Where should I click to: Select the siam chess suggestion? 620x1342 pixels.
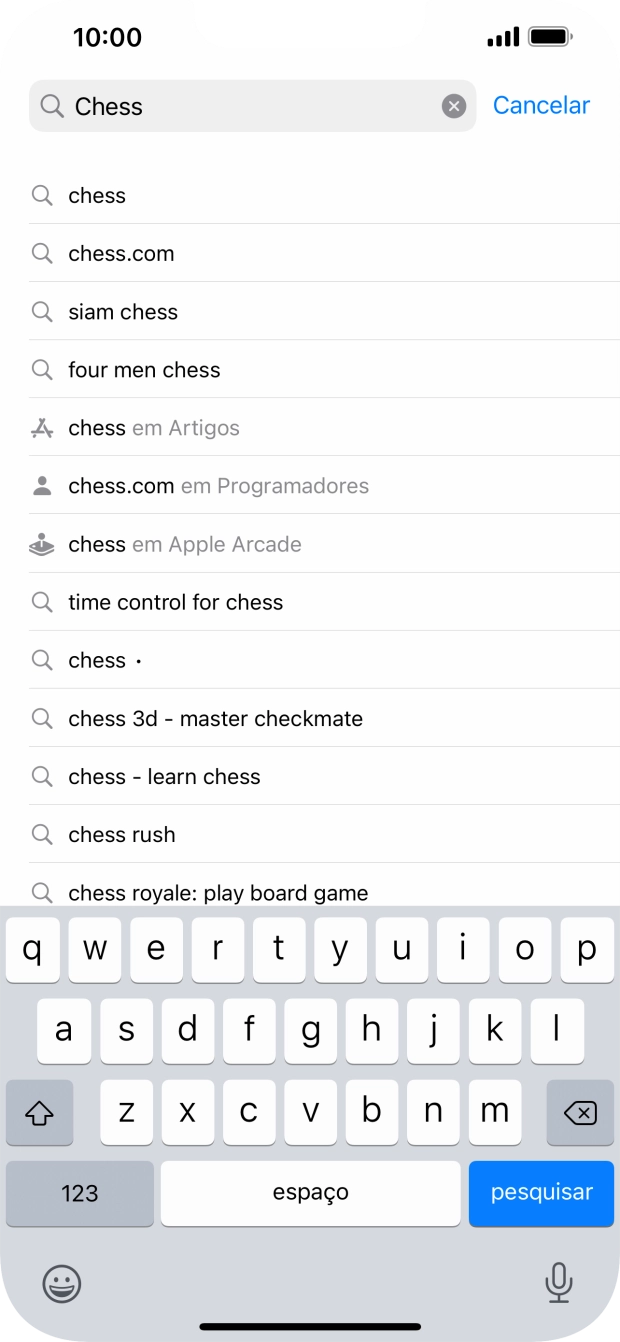coord(123,312)
